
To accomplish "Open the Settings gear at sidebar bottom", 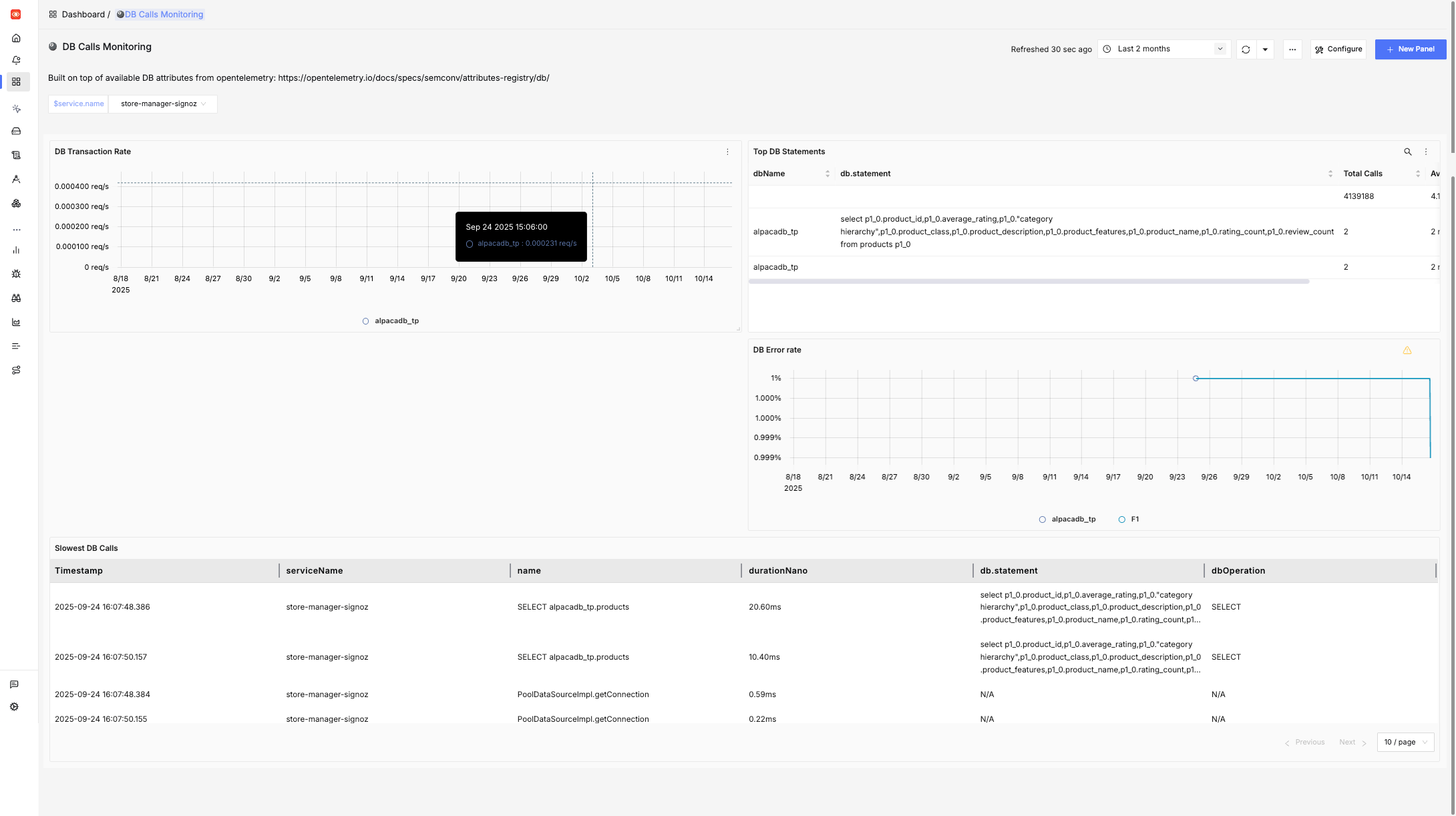I will point(14,706).
